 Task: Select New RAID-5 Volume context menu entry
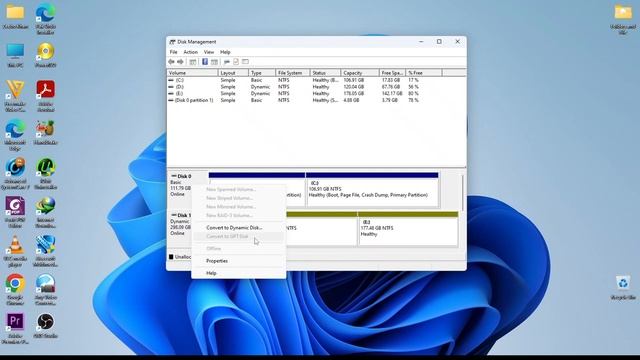coord(238,215)
